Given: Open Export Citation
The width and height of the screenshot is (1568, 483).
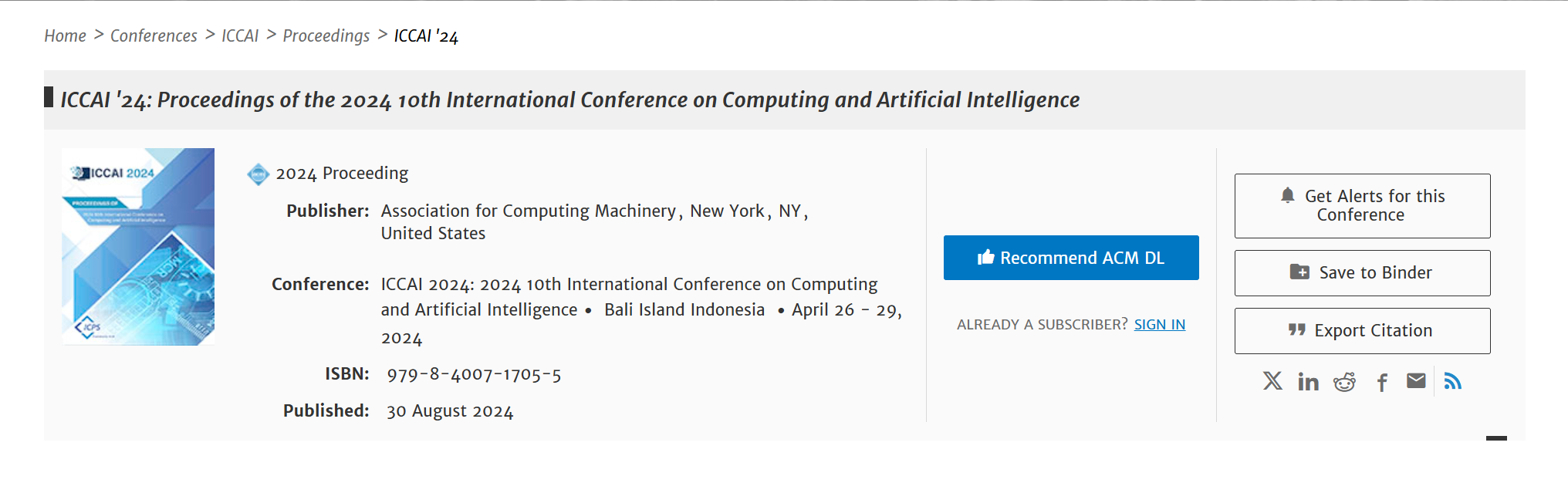Looking at the screenshot, I should pyautogui.click(x=1362, y=331).
